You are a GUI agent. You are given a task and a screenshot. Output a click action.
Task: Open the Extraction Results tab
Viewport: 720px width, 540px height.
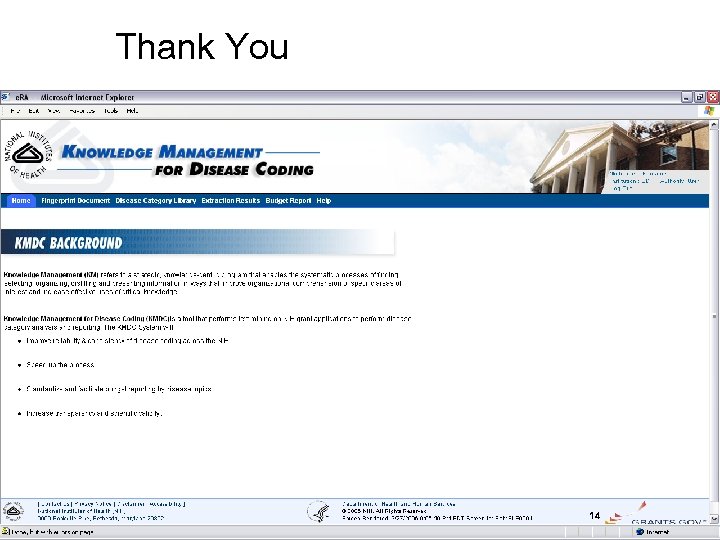(x=231, y=201)
